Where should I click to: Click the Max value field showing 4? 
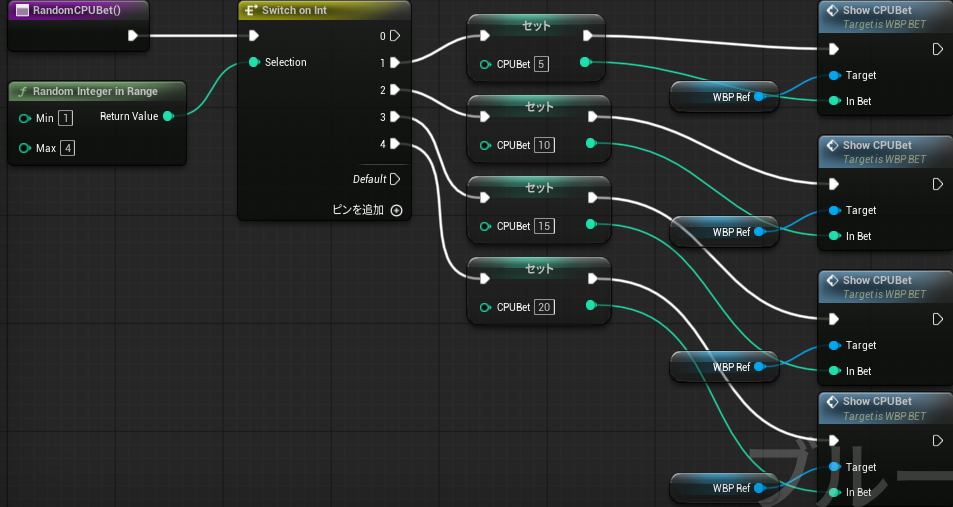pyautogui.click(x=67, y=148)
